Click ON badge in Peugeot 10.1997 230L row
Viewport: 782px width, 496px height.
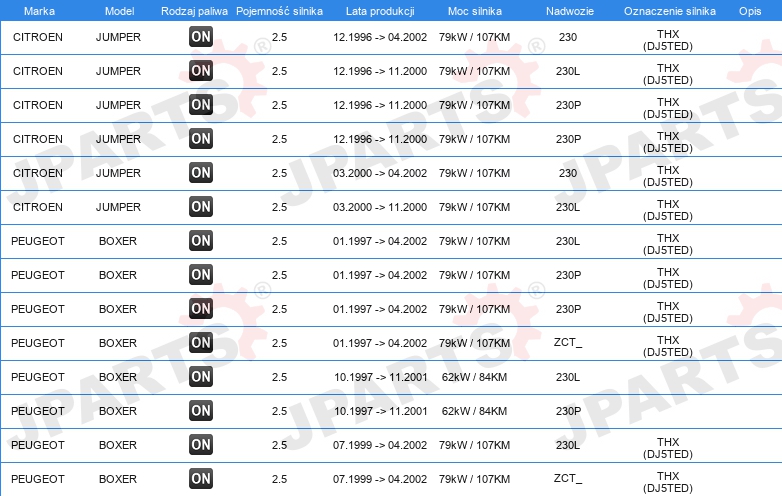pyautogui.click(x=201, y=377)
